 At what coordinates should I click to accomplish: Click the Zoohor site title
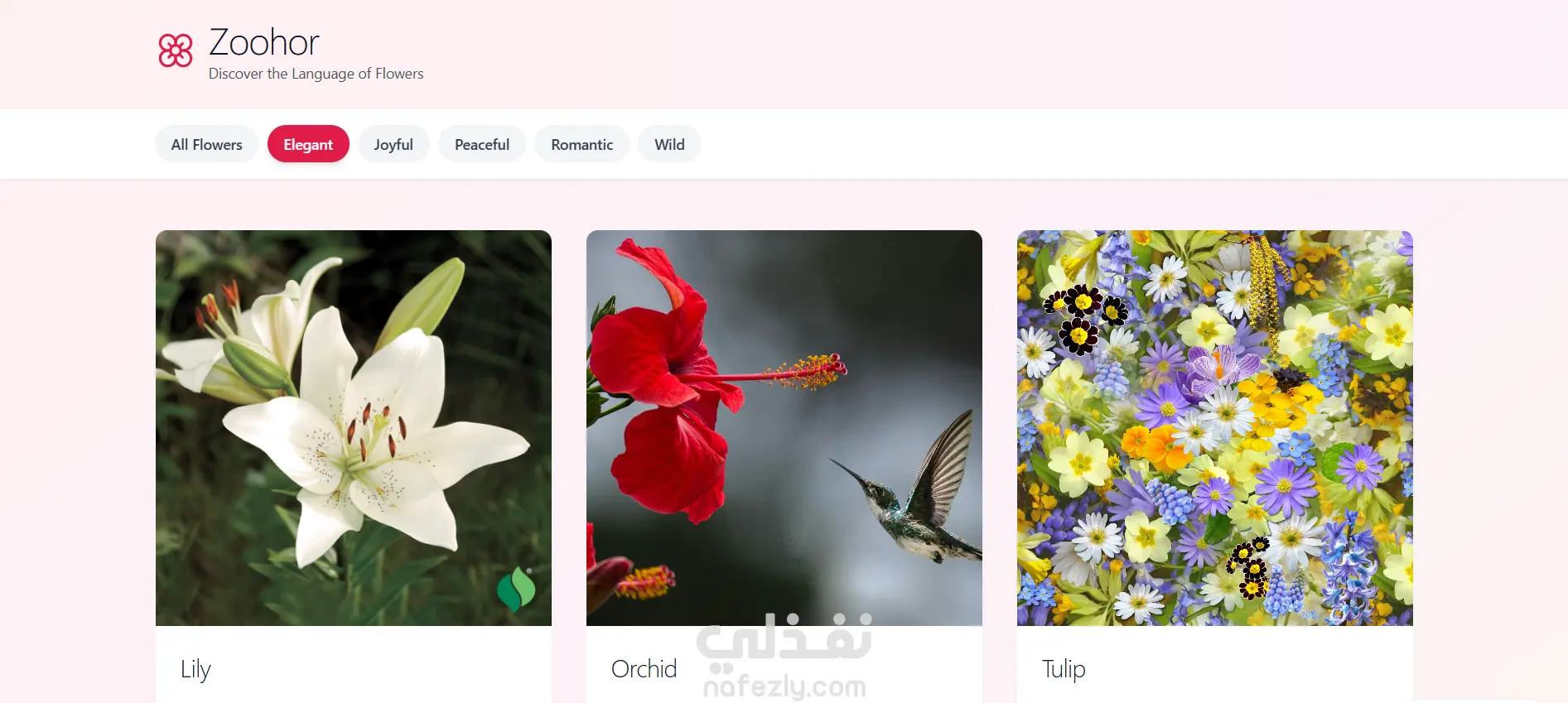[x=264, y=42]
